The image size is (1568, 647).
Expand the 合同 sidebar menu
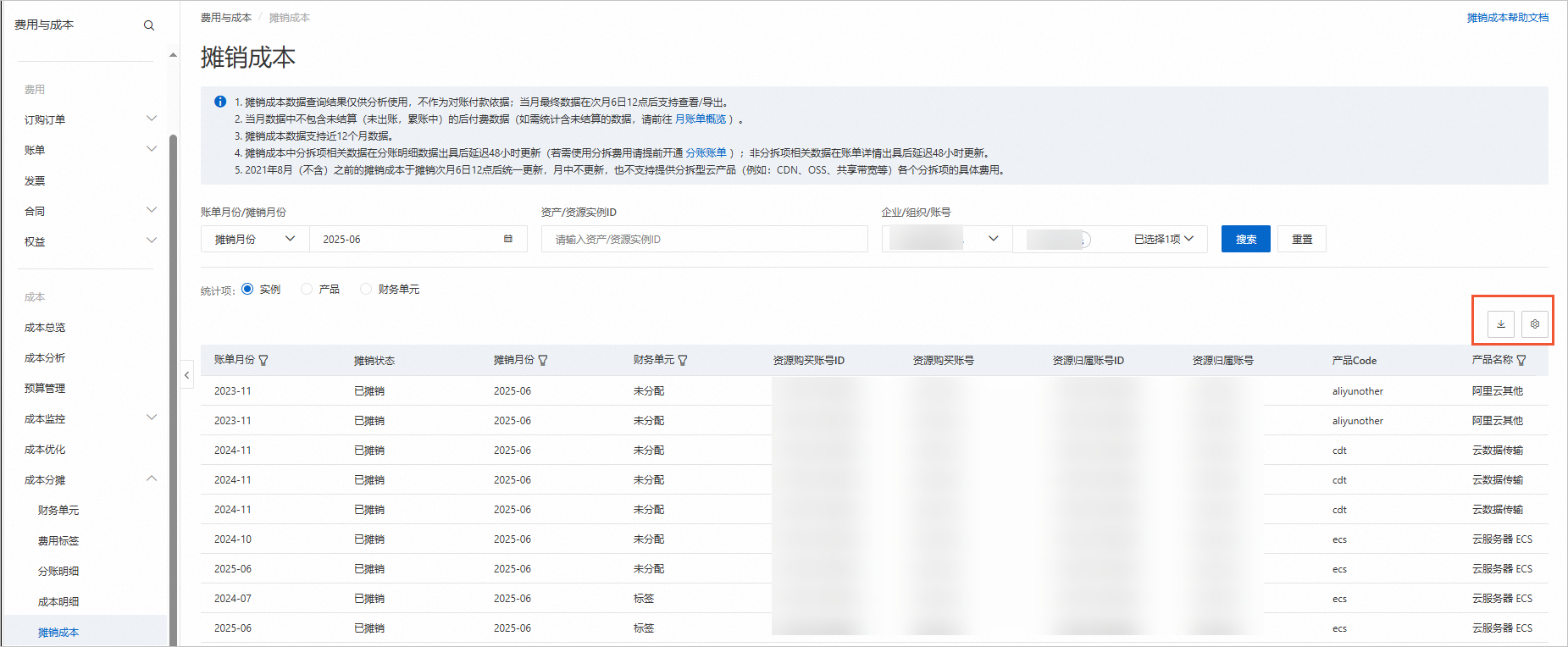(152, 210)
